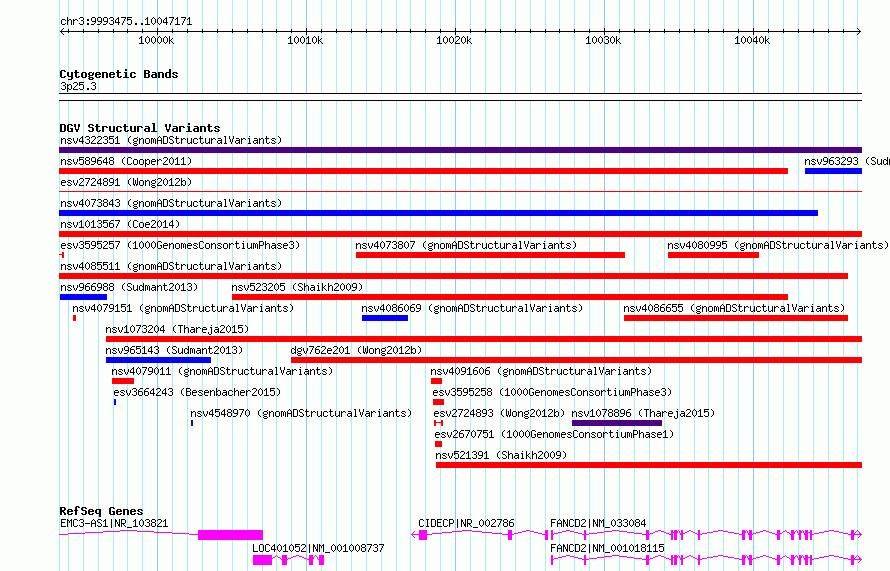
Task: Click the blue bar under nsv4073843
Action: tap(438, 213)
